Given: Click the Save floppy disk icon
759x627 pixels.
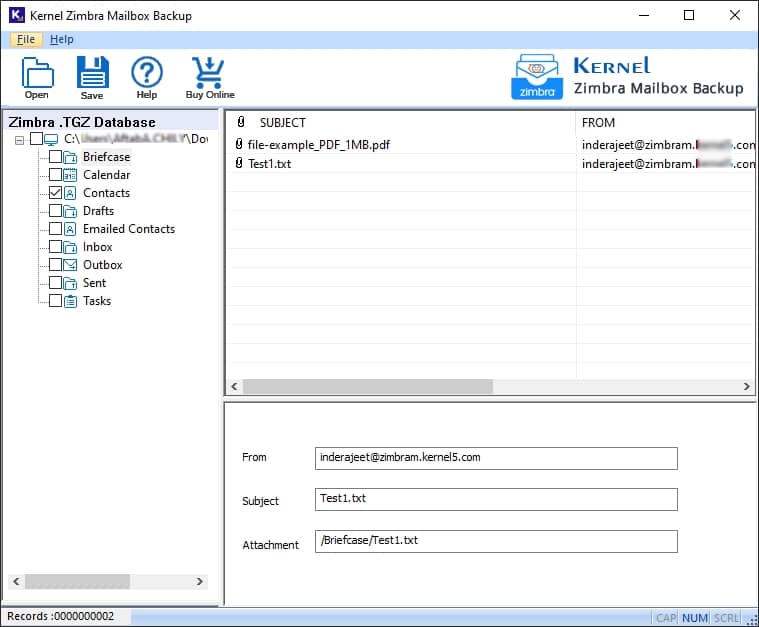Looking at the screenshot, I should pos(92,72).
